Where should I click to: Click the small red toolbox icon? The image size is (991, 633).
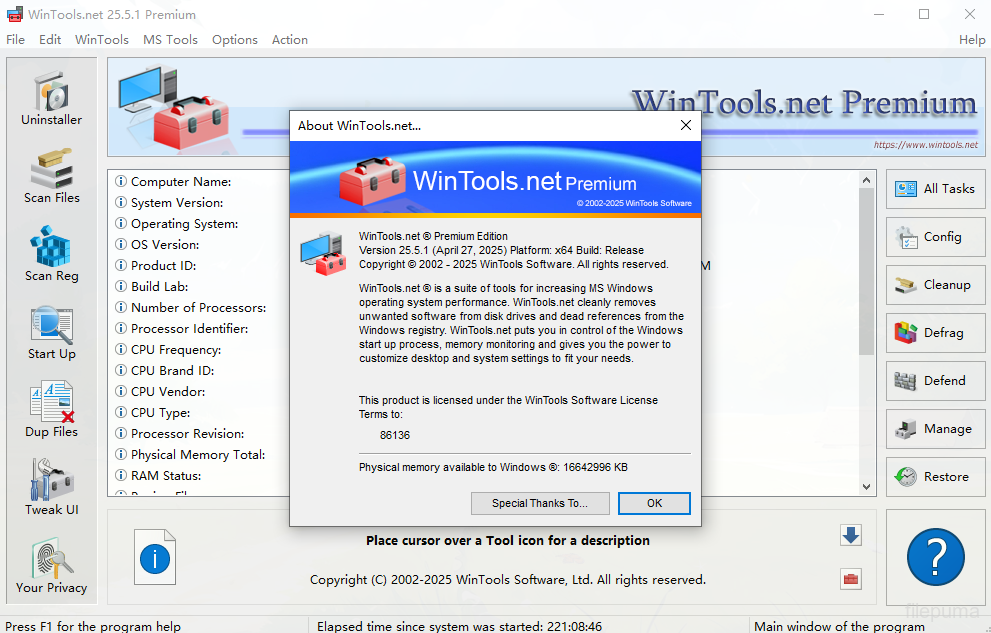tap(851, 579)
